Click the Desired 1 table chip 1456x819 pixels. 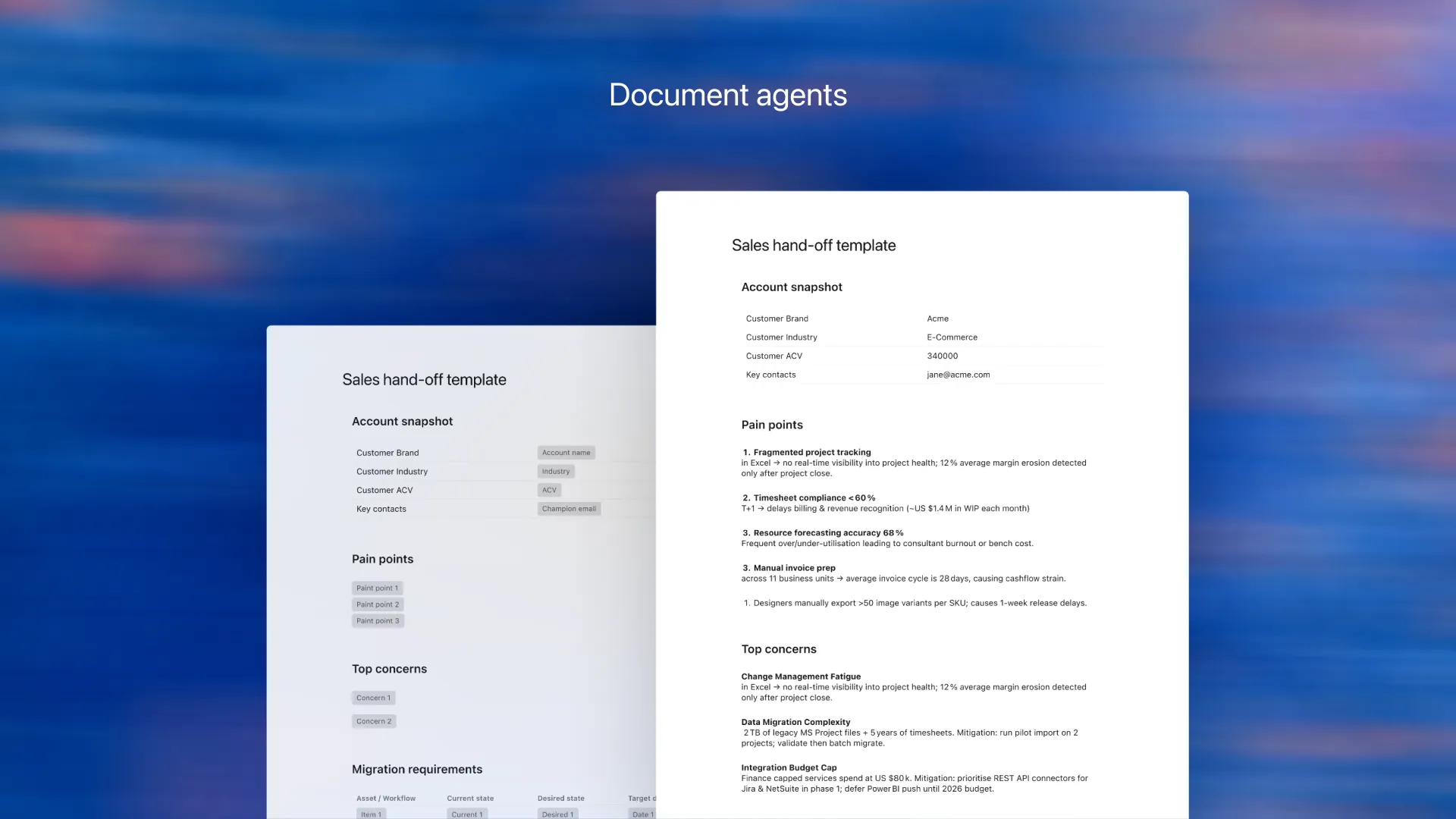pos(557,814)
